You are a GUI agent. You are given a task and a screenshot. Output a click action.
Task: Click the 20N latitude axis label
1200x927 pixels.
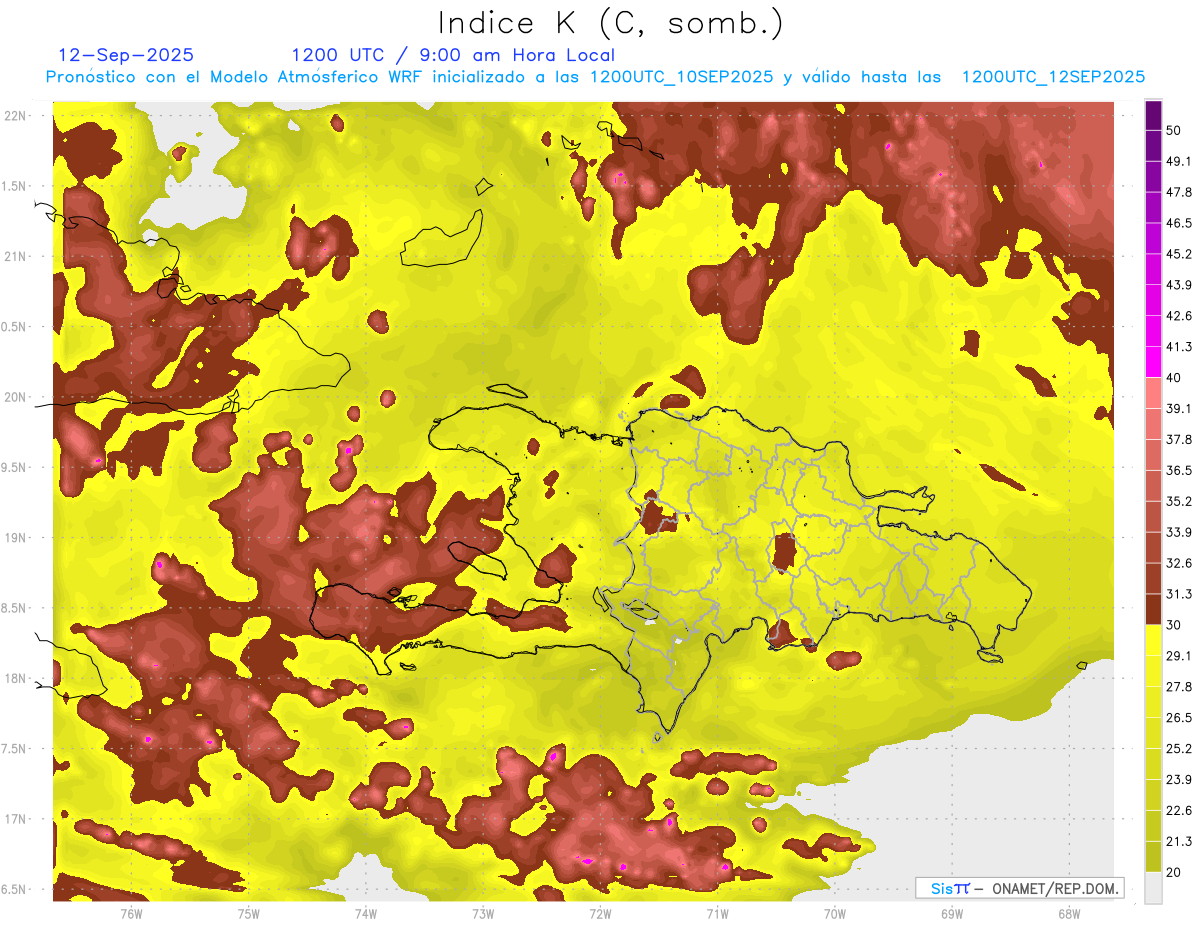[x=18, y=397]
